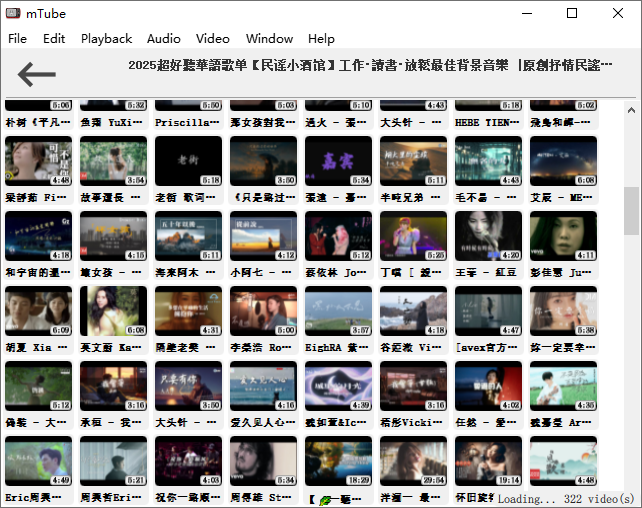Open the 5:25 stage performance thumbnail
The height and width of the screenshot is (508, 642).
coord(414,236)
